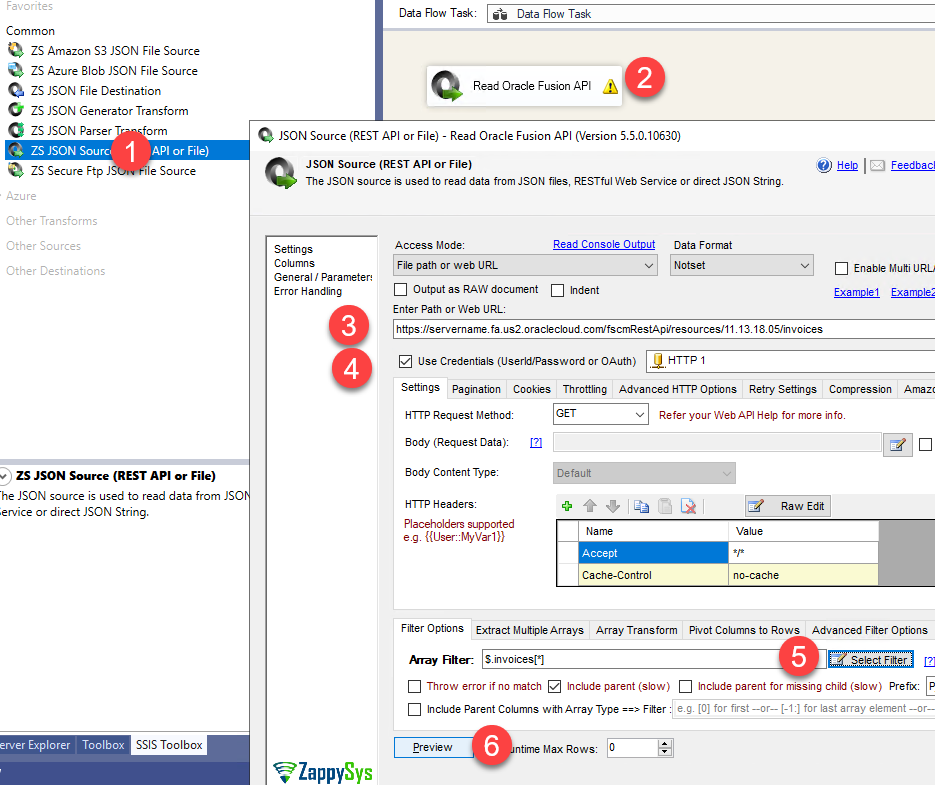The height and width of the screenshot is (785, 935).
Task: Click the Raw Edit button
Action: 787,506
